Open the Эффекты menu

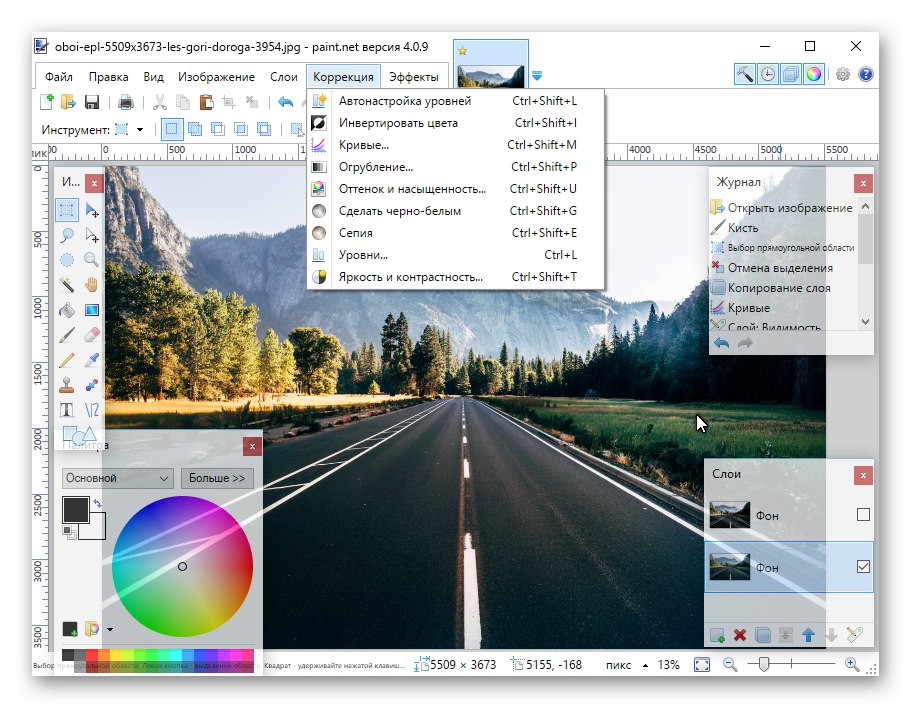click(413, 76)
